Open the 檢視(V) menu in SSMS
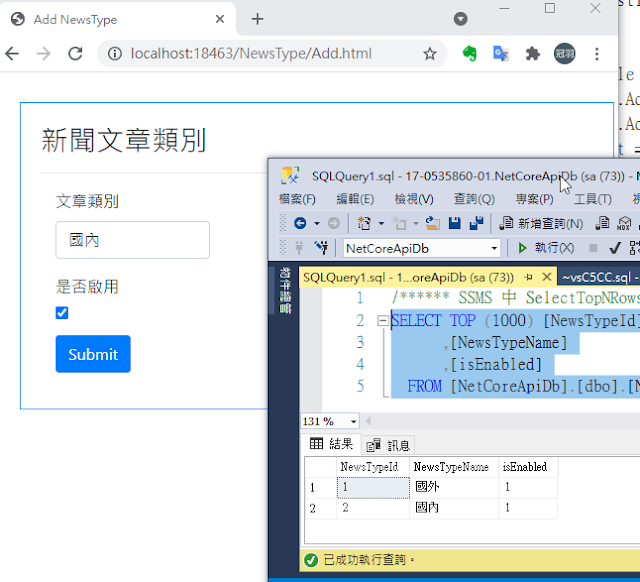640x582 pixels. 414,199
